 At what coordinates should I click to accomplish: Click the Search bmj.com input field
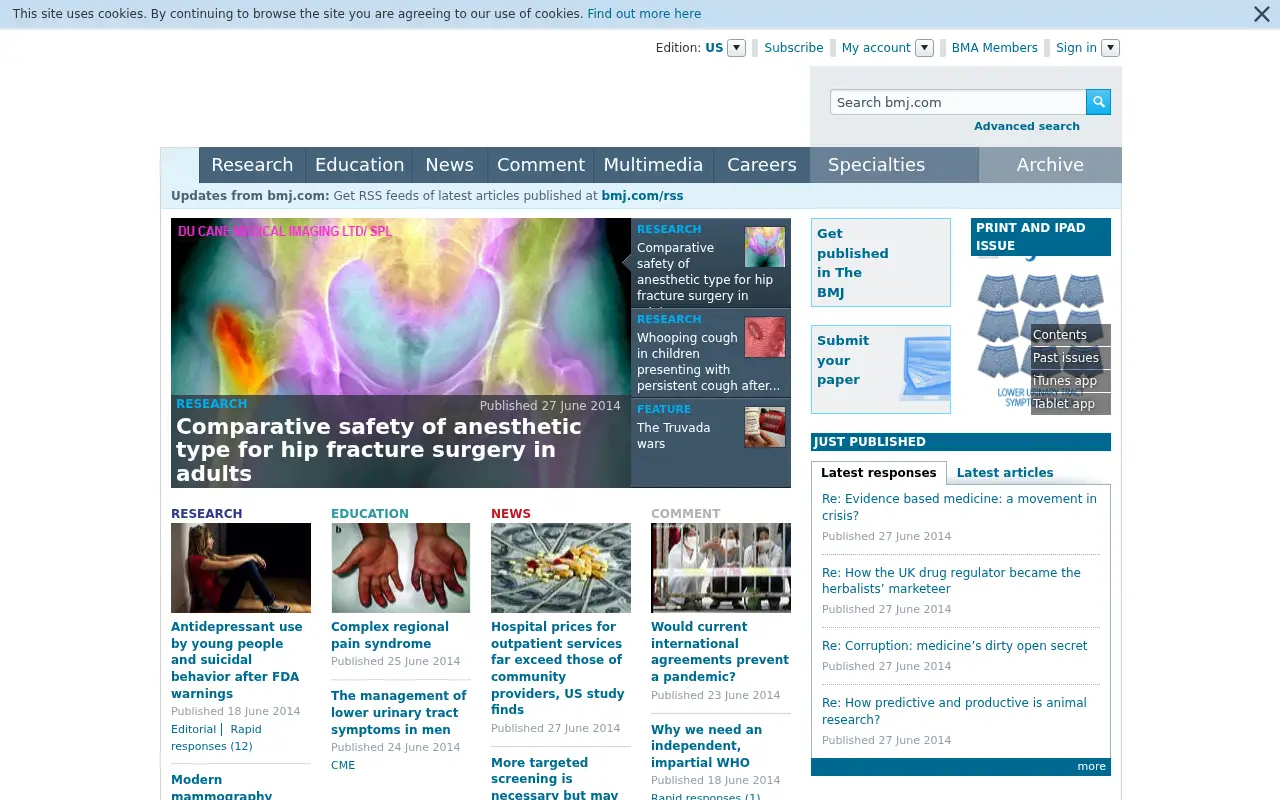pos(958,102)
